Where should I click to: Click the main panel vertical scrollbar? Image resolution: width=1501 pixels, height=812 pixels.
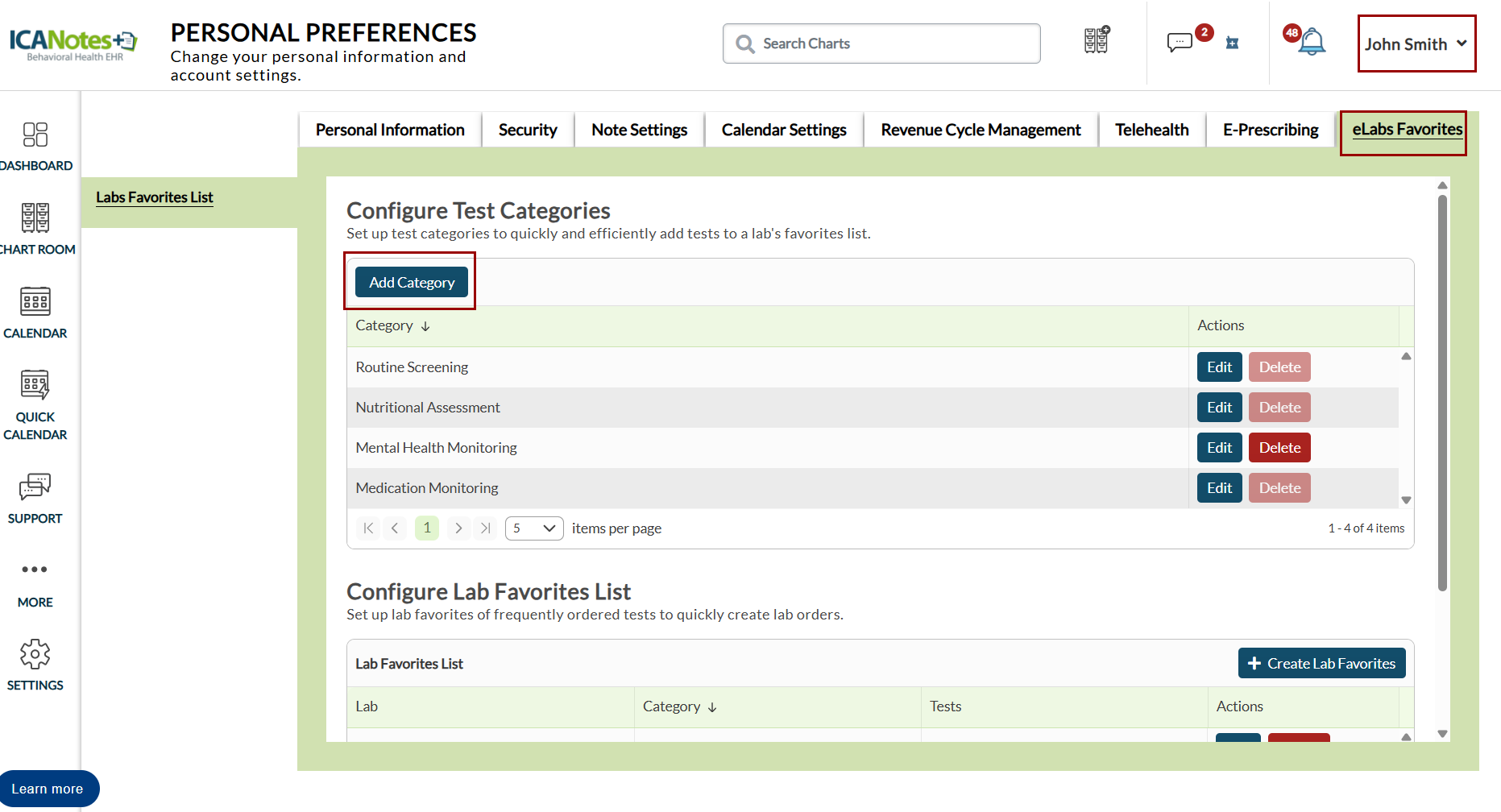pyautogui.click(x=1442, y=395)
